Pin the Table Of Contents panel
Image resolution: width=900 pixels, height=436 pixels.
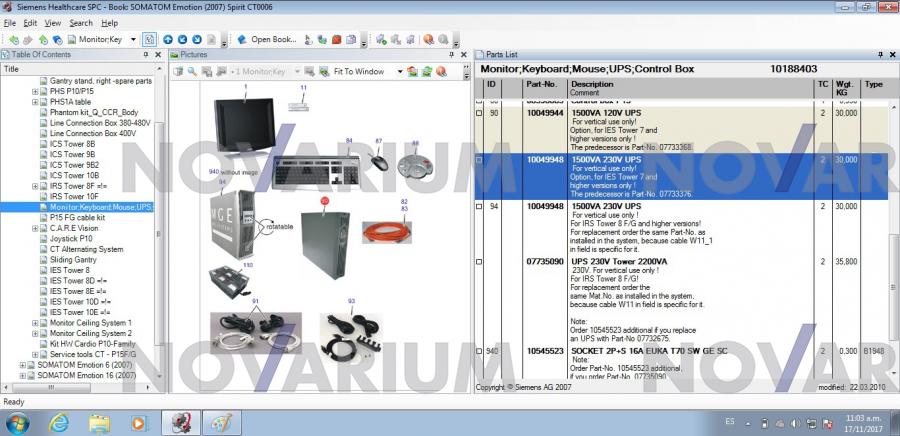coord(146,54)
